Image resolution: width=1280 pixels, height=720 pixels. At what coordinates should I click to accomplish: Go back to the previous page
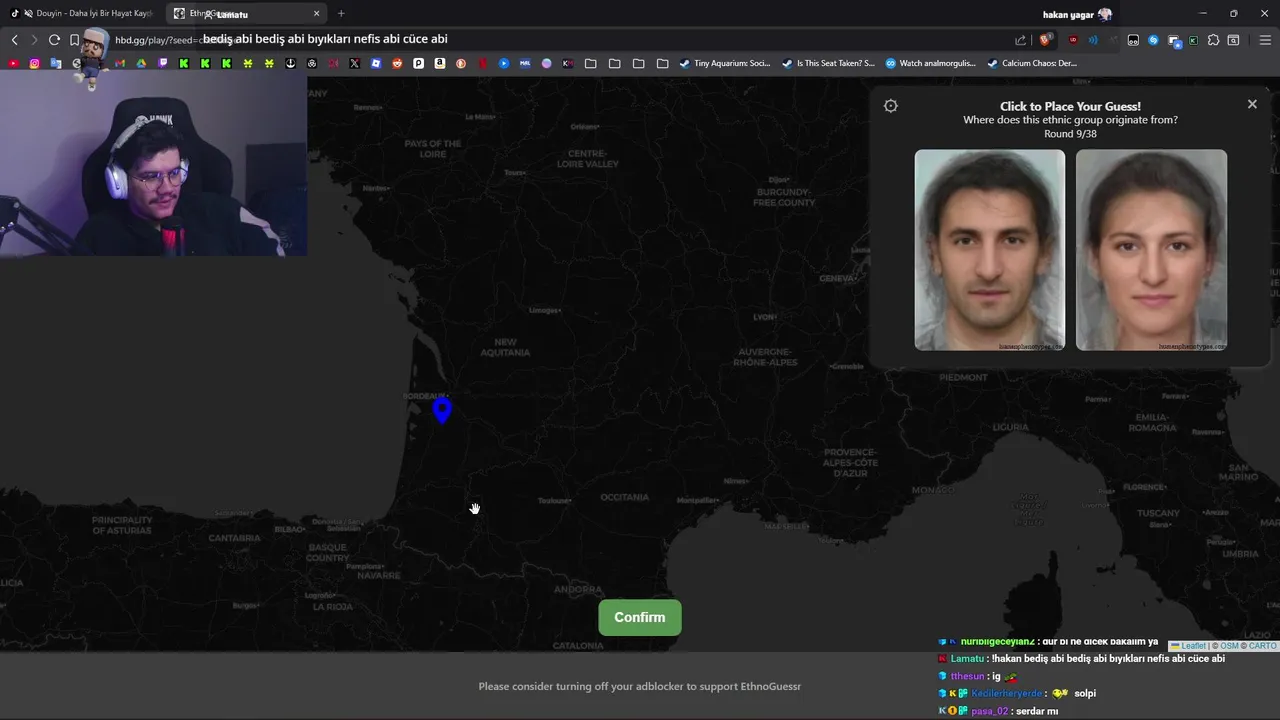tap(14, 40)
